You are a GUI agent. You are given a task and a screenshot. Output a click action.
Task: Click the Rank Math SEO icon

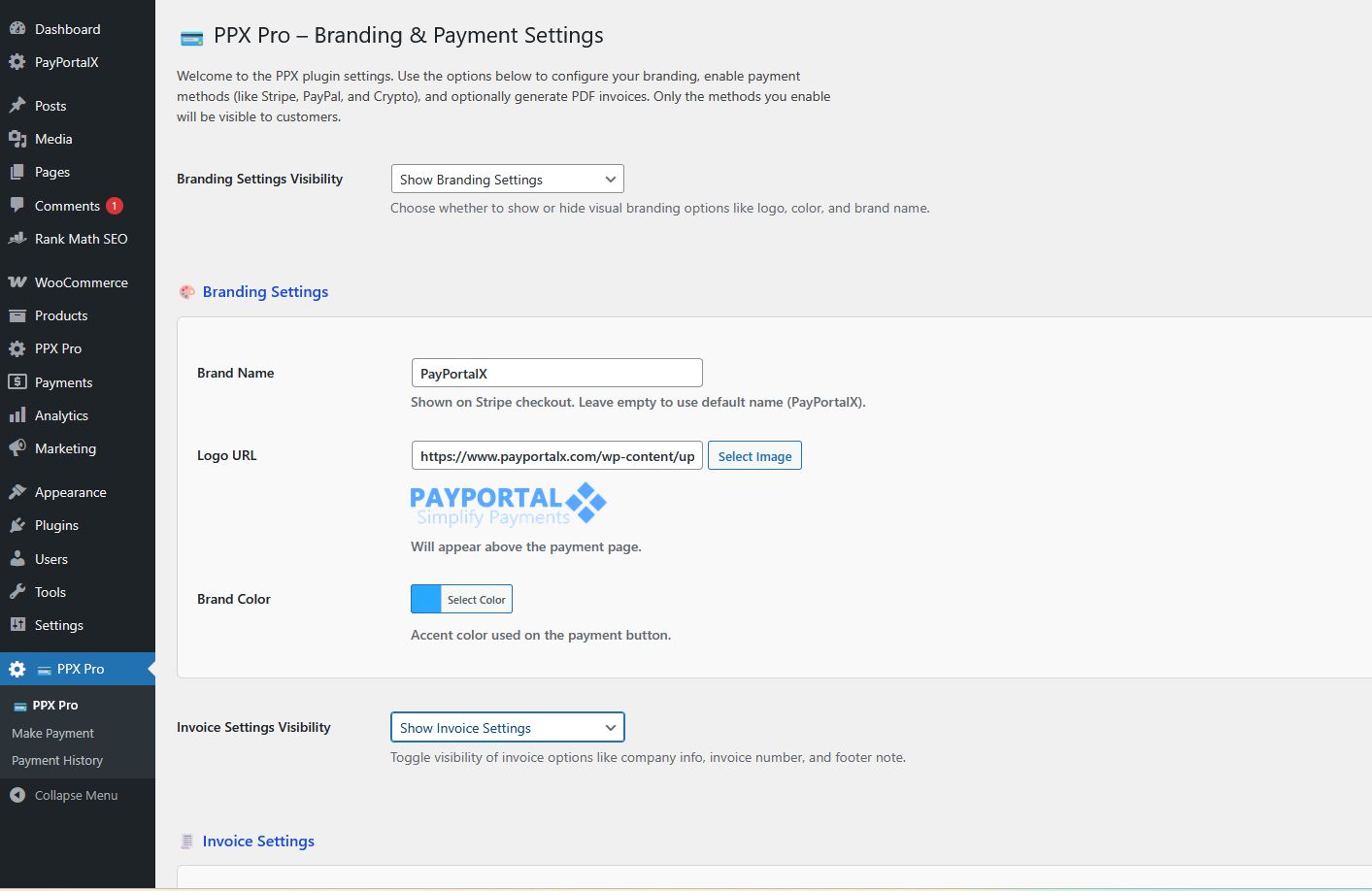pos(17,239)
